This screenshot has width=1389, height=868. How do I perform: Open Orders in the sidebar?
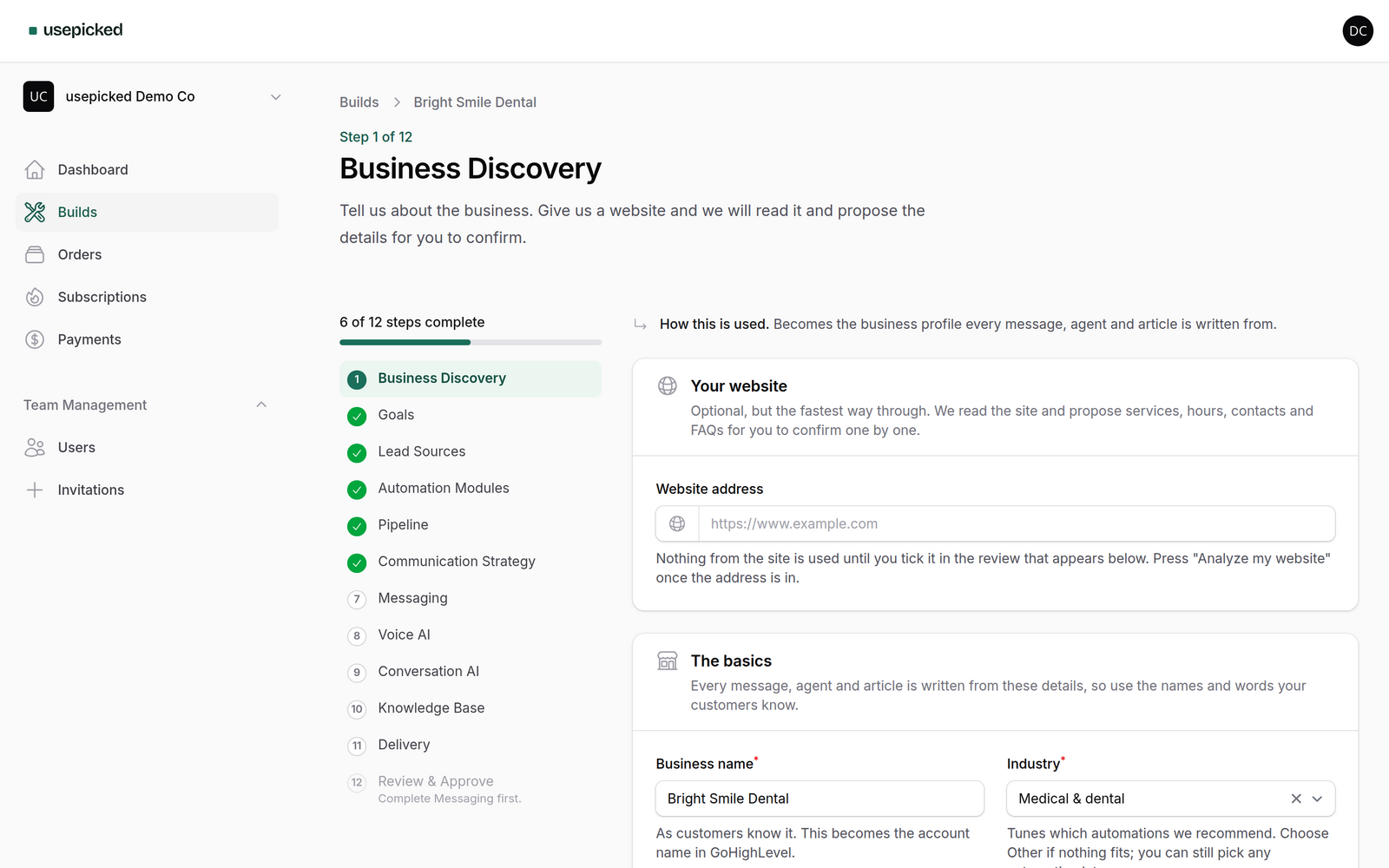[x=147, y=254]
